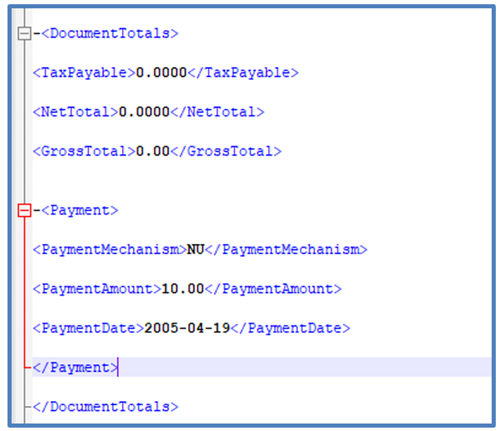Click the opening Payment tag
The image size is (500, 431).
[x=80, y=210]
